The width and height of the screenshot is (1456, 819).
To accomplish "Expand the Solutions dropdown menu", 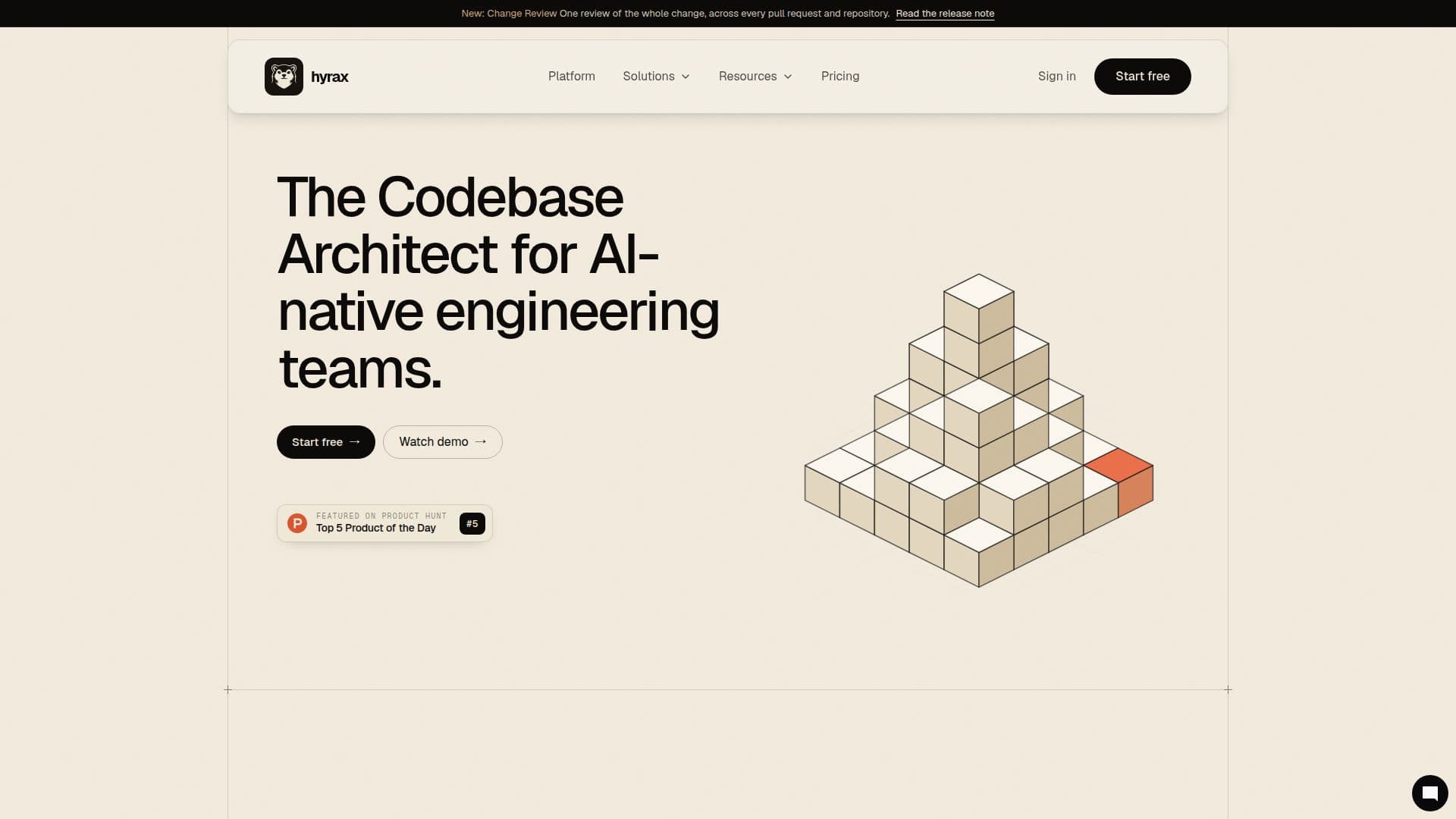I will (x=657, y=77).
